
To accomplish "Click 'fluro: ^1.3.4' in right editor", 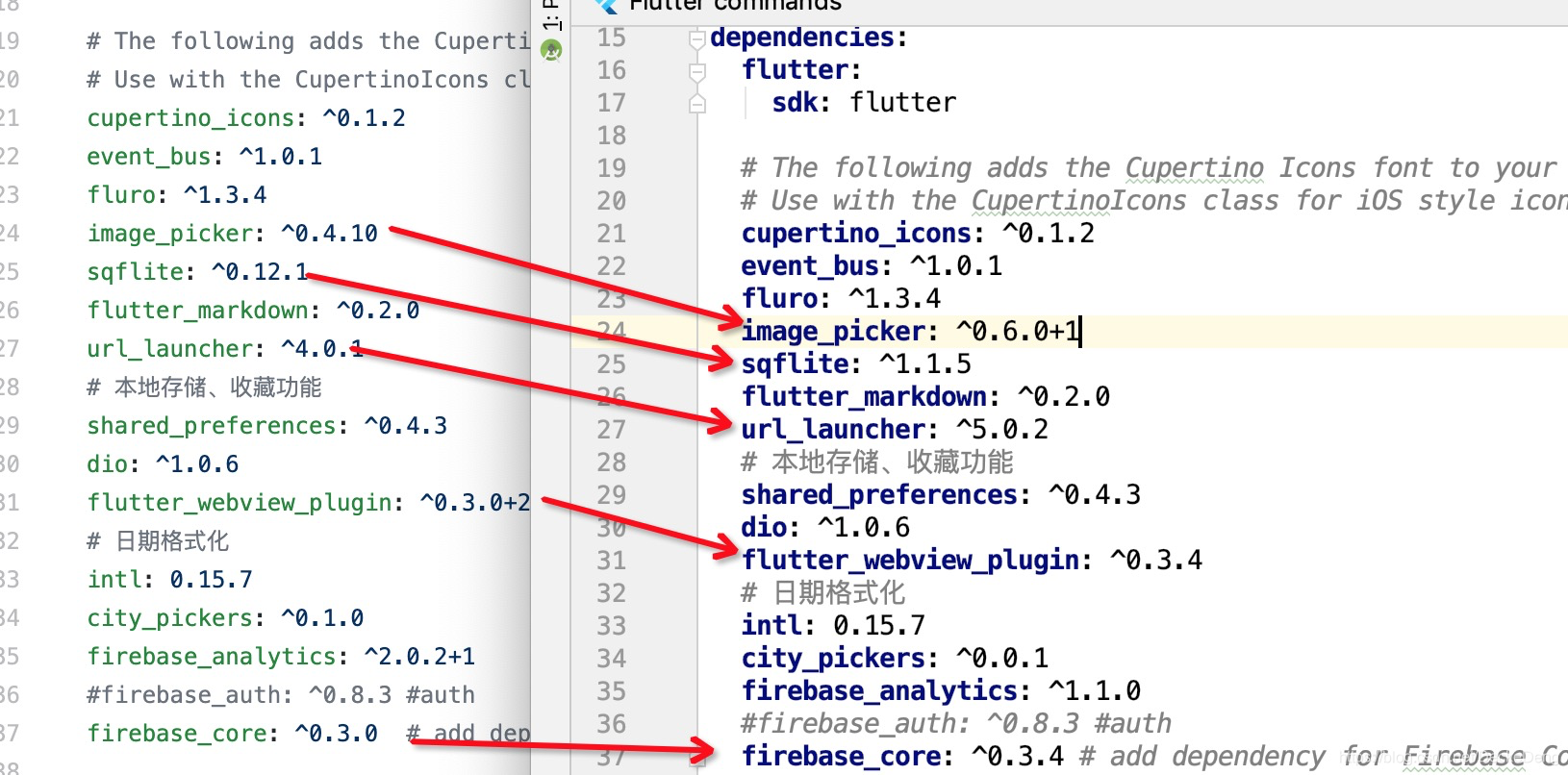I will (x=841, y=299).
